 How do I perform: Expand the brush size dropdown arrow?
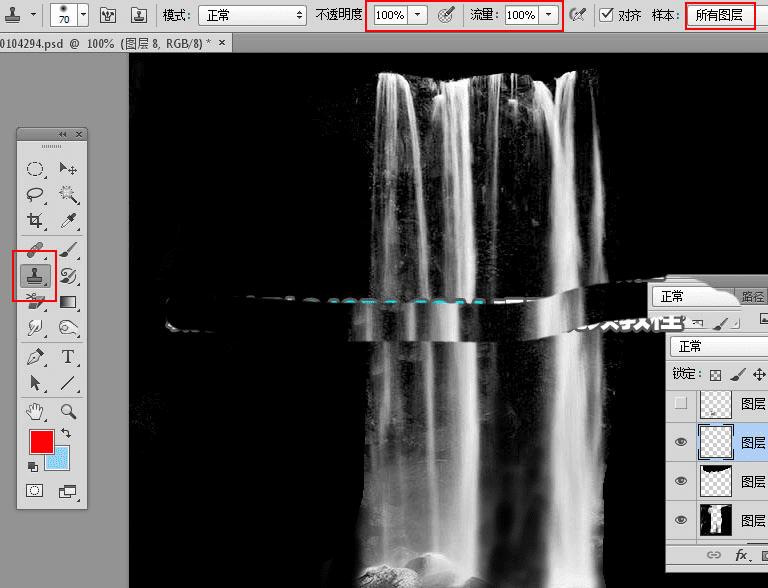(83, 15)
